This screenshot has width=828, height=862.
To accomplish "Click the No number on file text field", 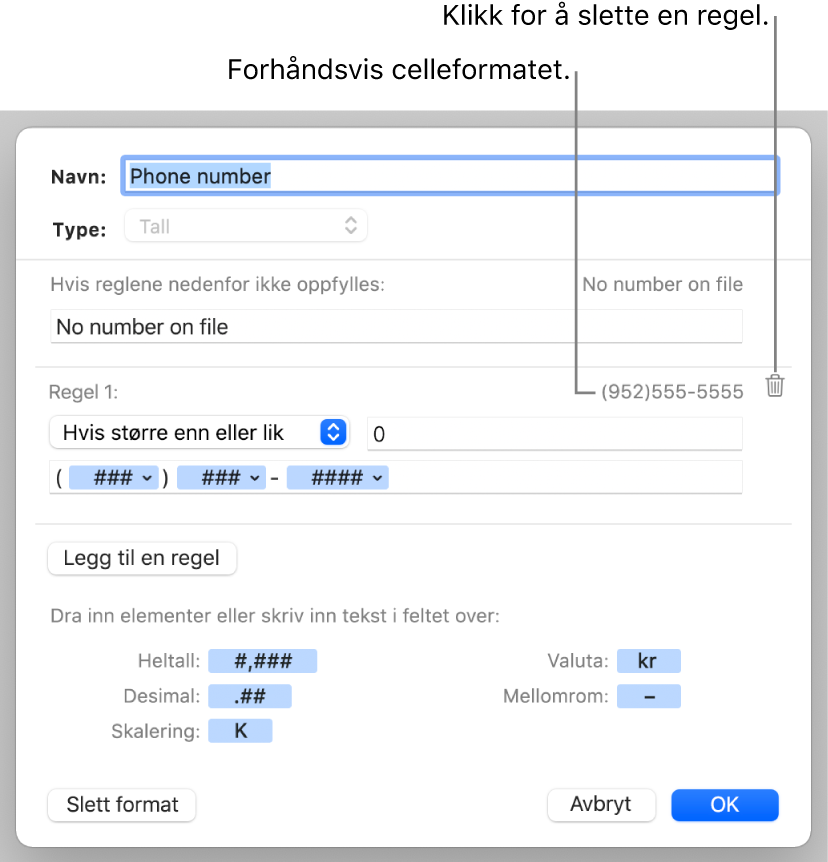I will [x=396, y=327].
